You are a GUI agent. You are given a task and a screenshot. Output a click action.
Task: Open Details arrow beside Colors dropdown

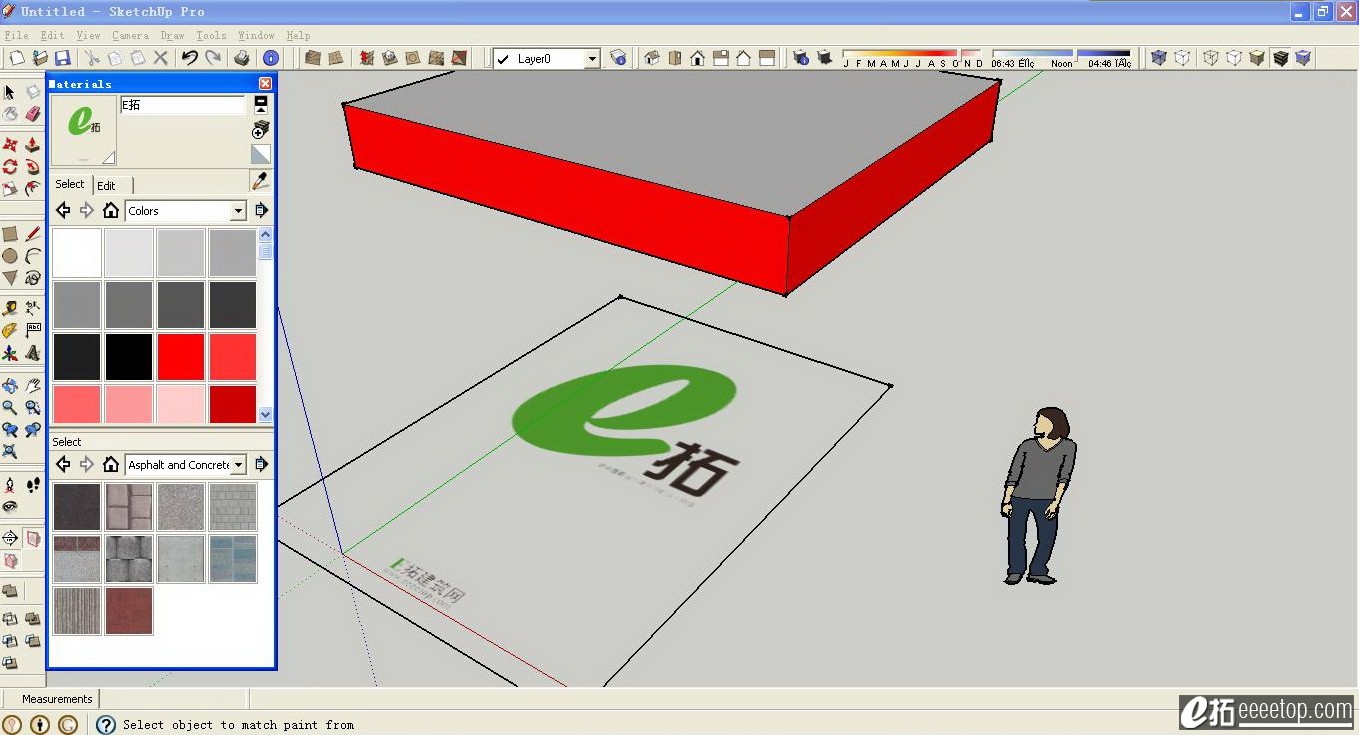261,211
